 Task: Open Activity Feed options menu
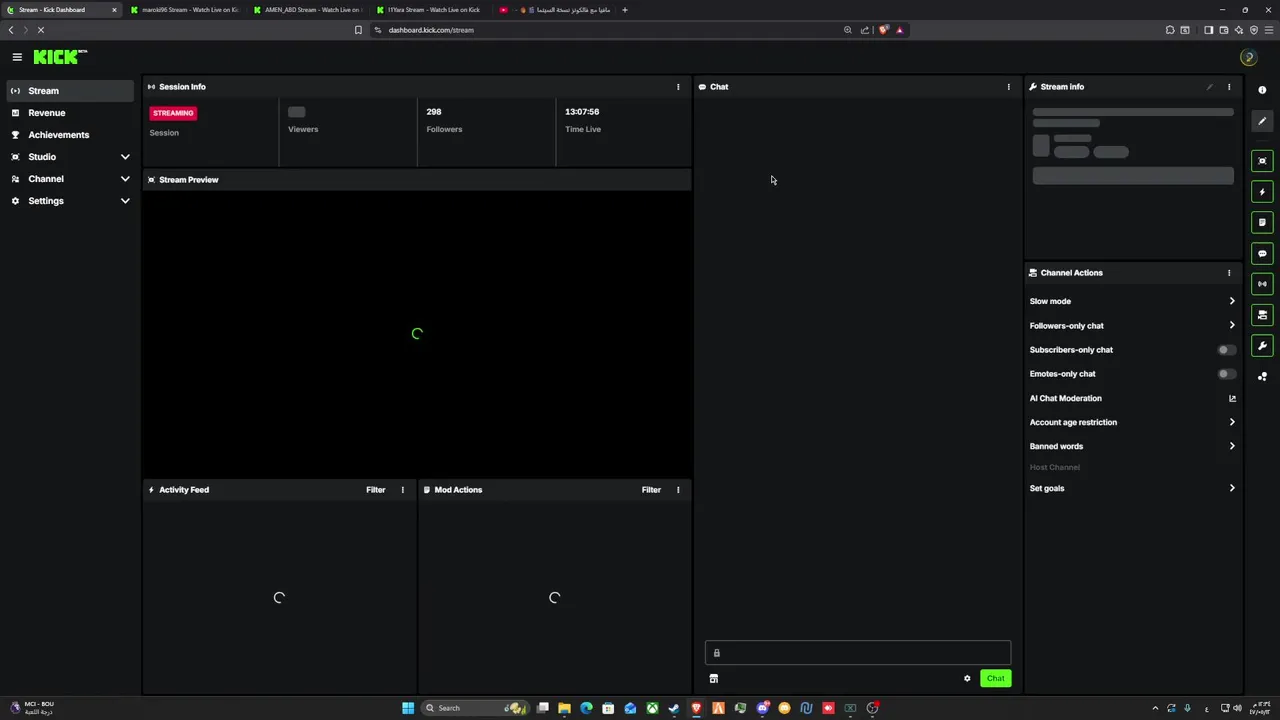[x=403, y=490]
